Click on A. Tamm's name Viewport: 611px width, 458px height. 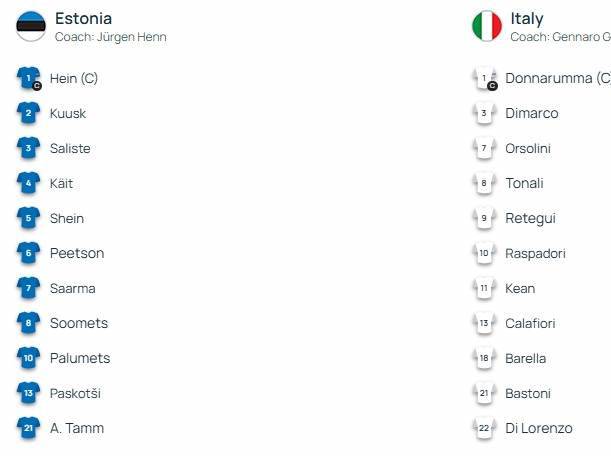coord(77,428)
